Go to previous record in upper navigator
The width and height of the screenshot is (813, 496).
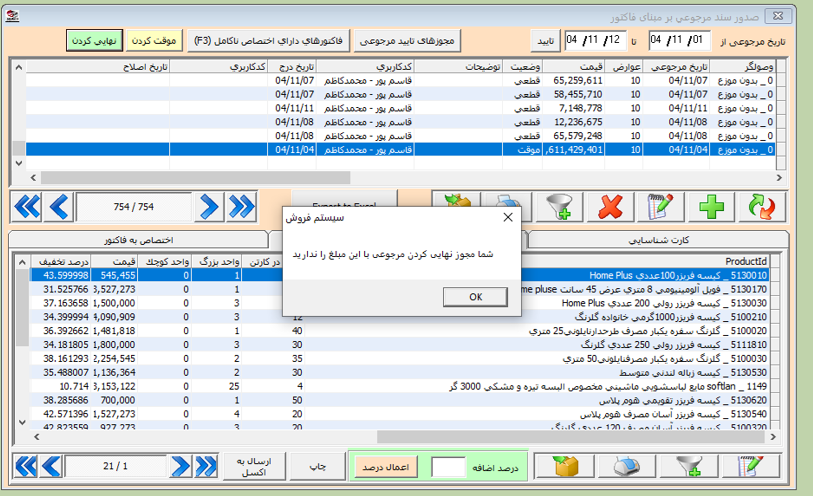pyautogui.click(x=59, y=207)
